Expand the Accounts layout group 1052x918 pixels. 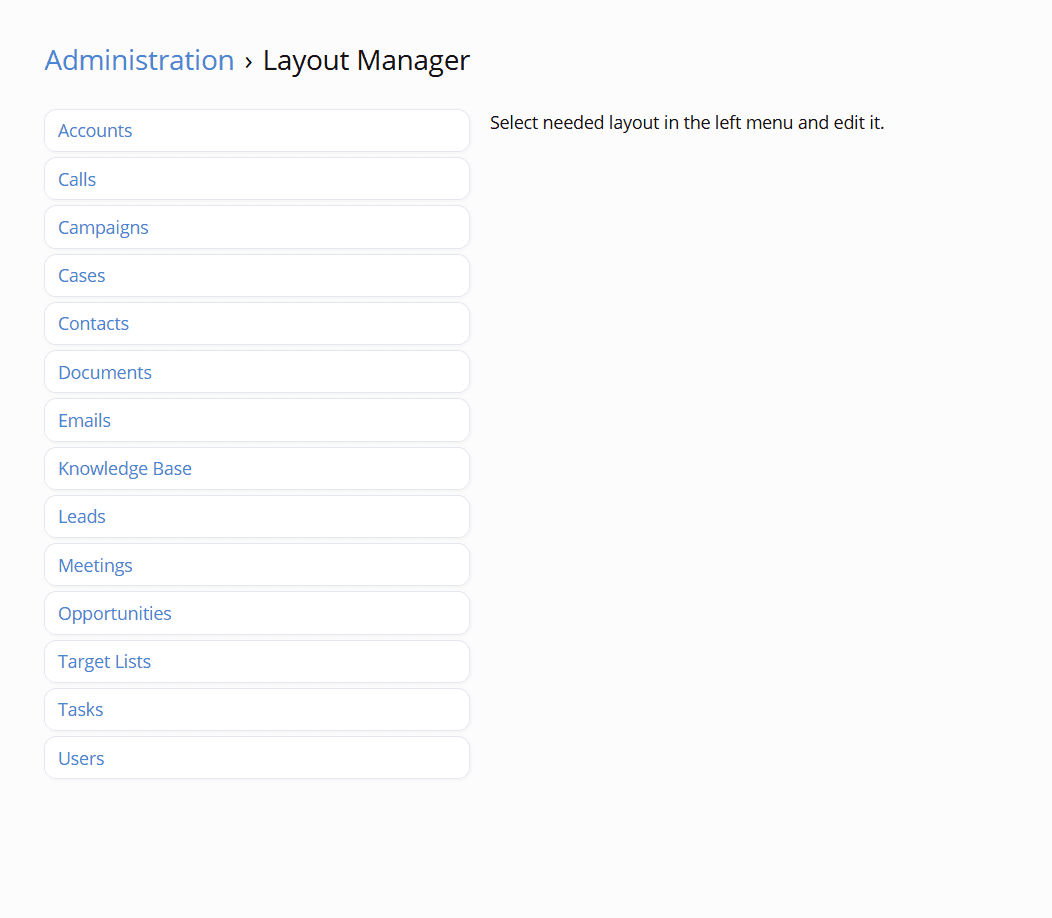click(95, 131)
